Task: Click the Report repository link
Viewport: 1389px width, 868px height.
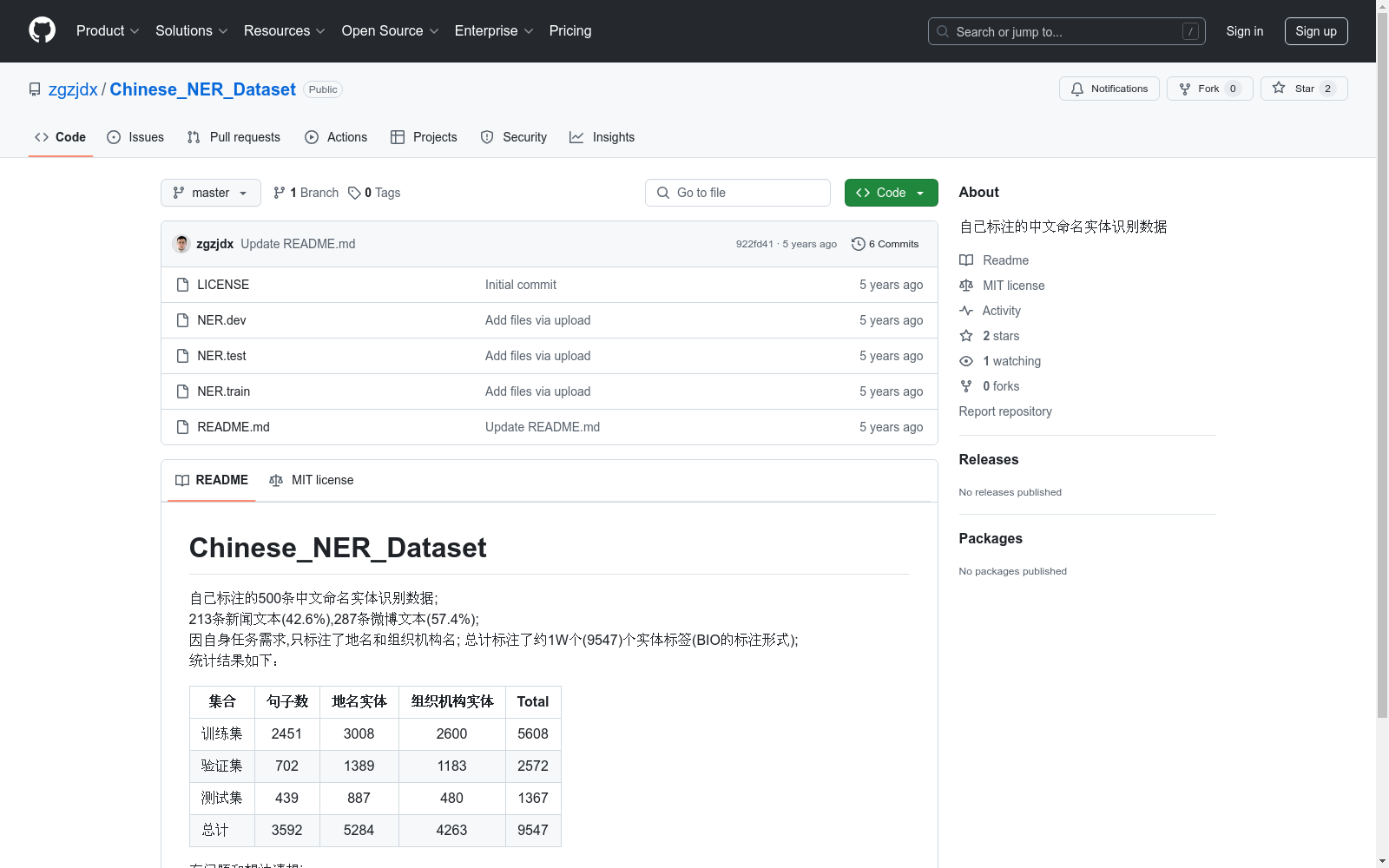Action: click(x=1005, y=411)
